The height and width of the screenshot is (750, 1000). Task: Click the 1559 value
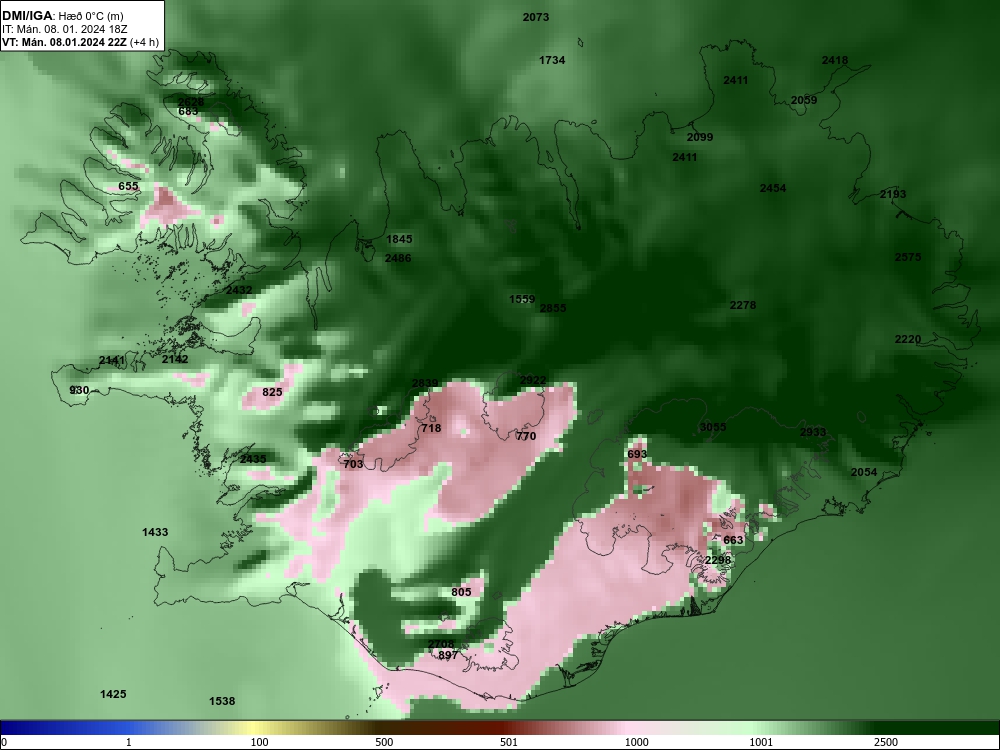coord(522,299)
